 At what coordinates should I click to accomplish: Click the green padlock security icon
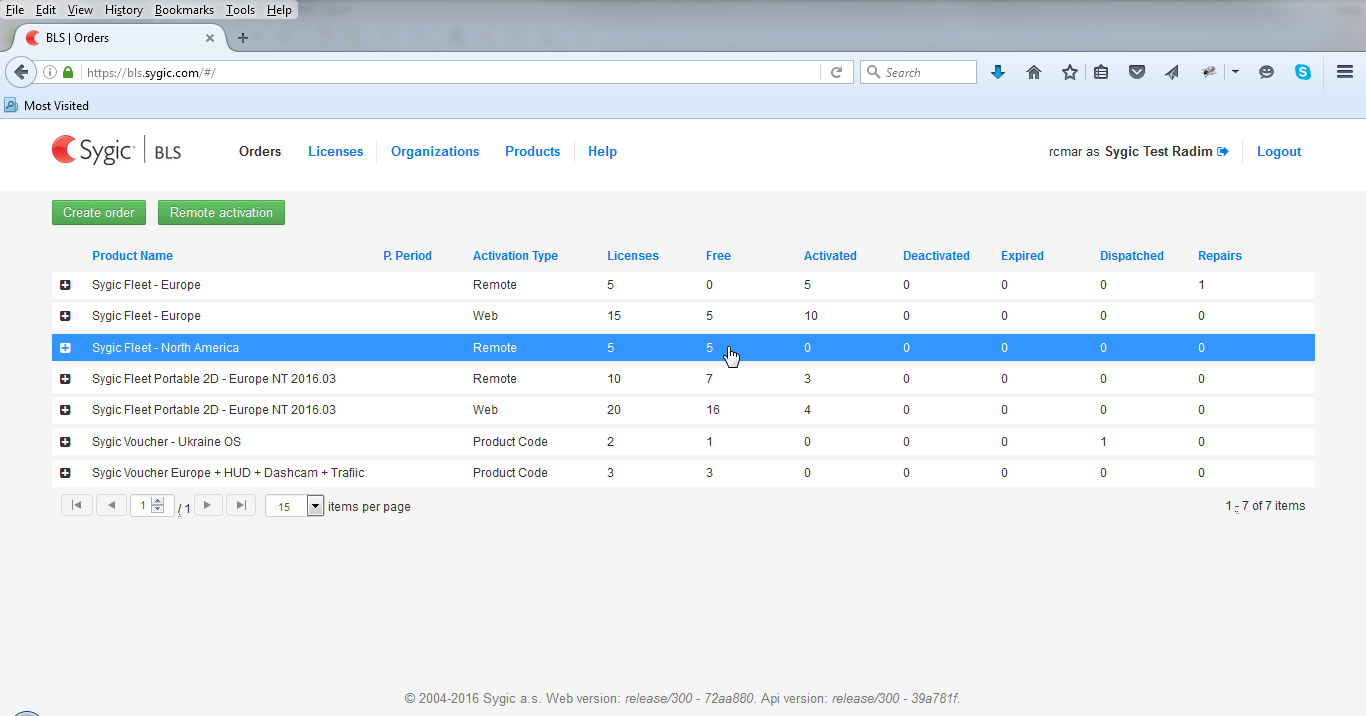[x=68, y=72]
